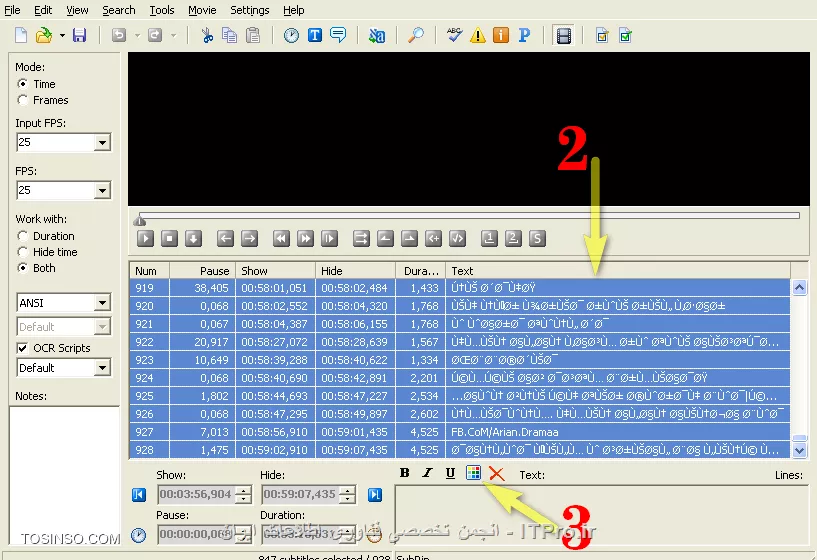Viewport: 817px width, 560px height.
Task: Expand the Input FPS dropdown
Action: pyautogui.click(x=103, y=142)
